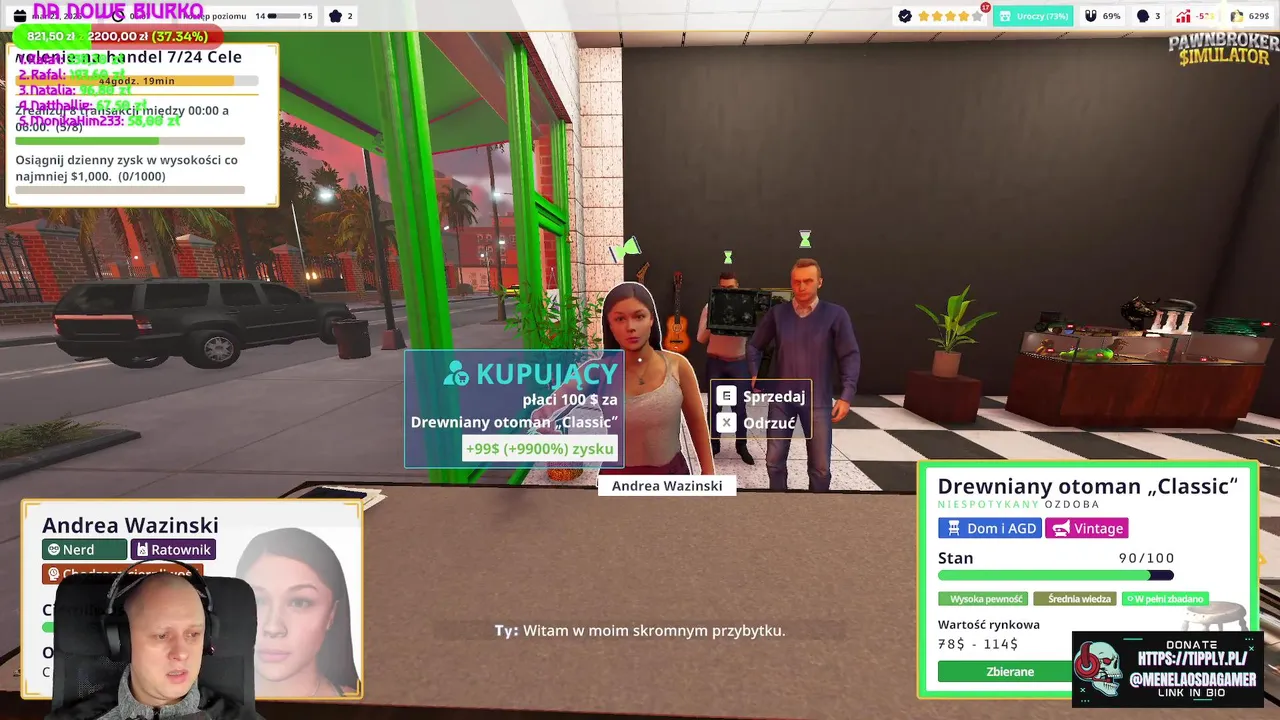Click the level progress bar 14 to 15

[283, 16]
